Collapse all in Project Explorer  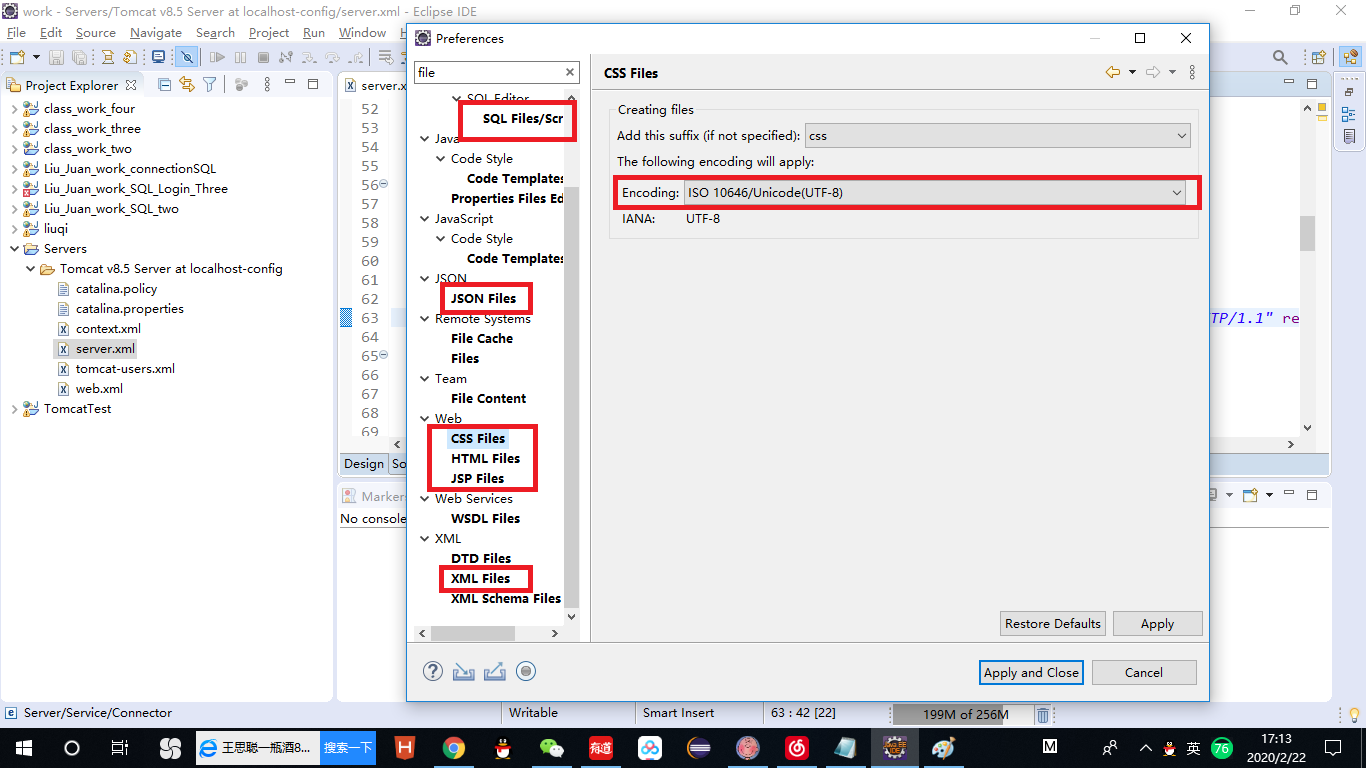165,85
